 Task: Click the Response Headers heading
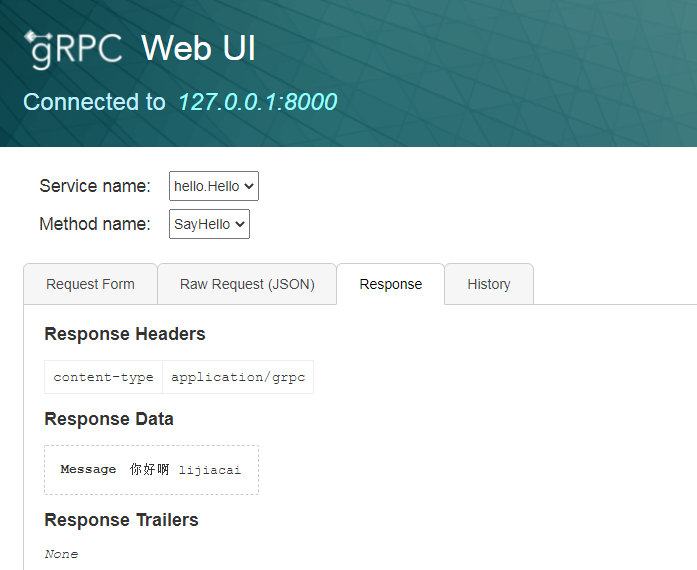pos(125,334)
